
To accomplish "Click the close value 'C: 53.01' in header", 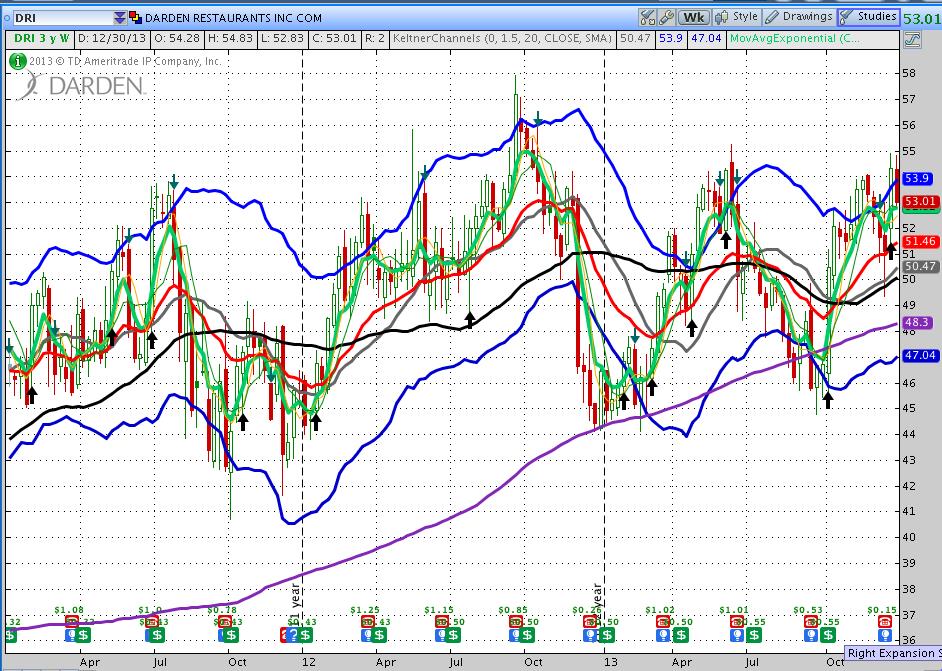I will (x=334, y=39).
